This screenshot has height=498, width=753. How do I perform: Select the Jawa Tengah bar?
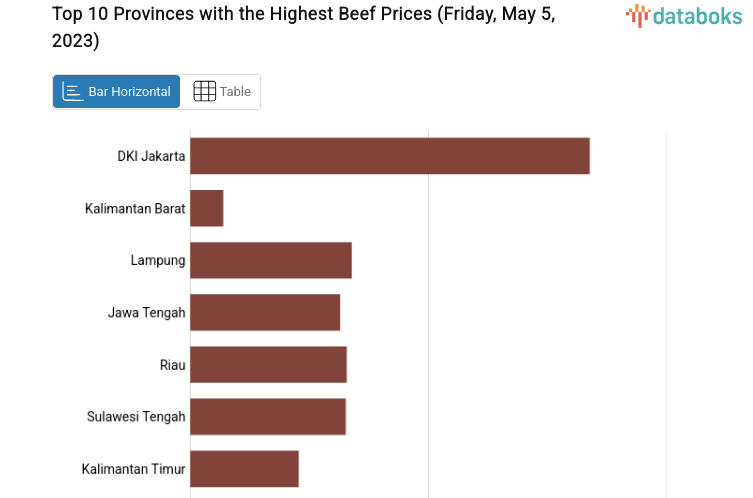[x=265, y=312]
